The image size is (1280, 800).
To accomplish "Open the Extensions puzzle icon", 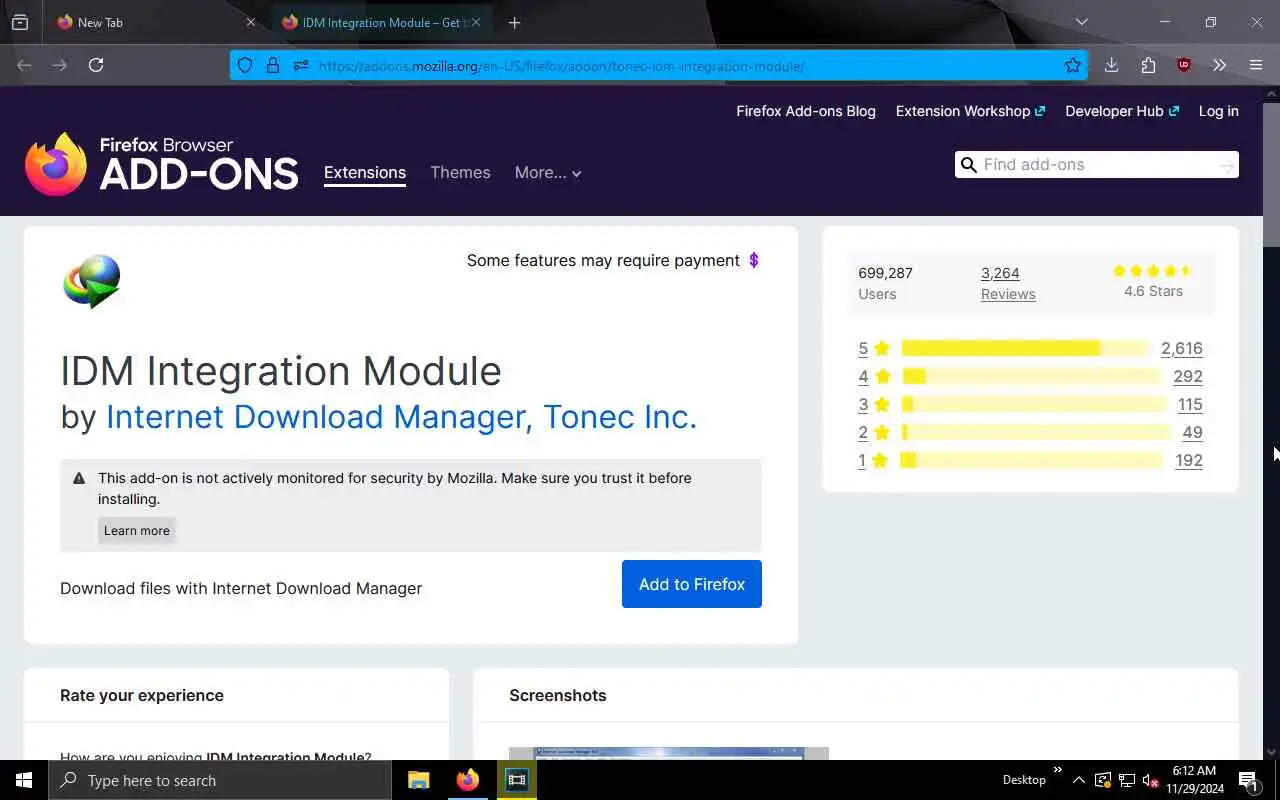I will (x=1148, y=65).
